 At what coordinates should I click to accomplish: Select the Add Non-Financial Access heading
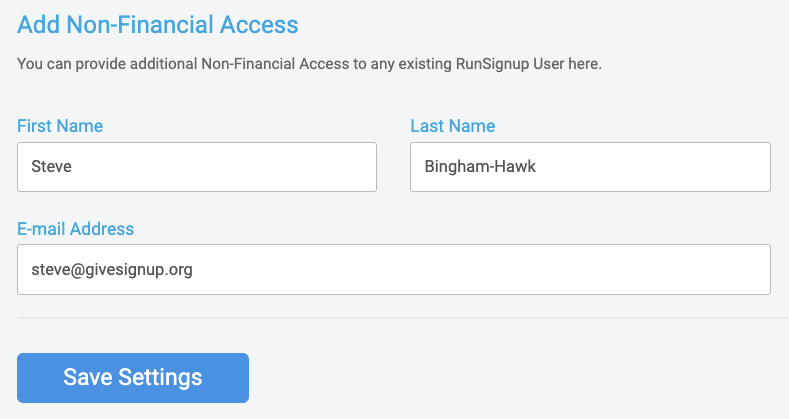pyautogui.click(x=158, y=22)
